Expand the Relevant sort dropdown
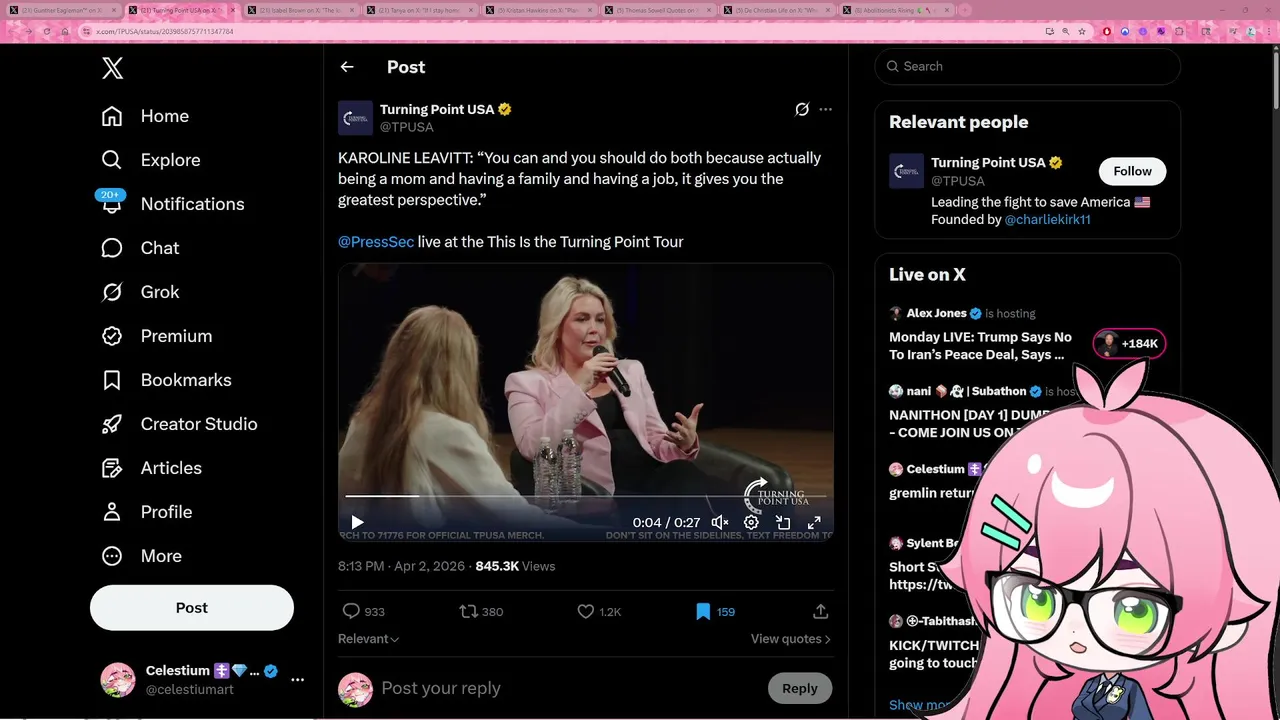Viewport: 1280px width, 720px height. 369,639
